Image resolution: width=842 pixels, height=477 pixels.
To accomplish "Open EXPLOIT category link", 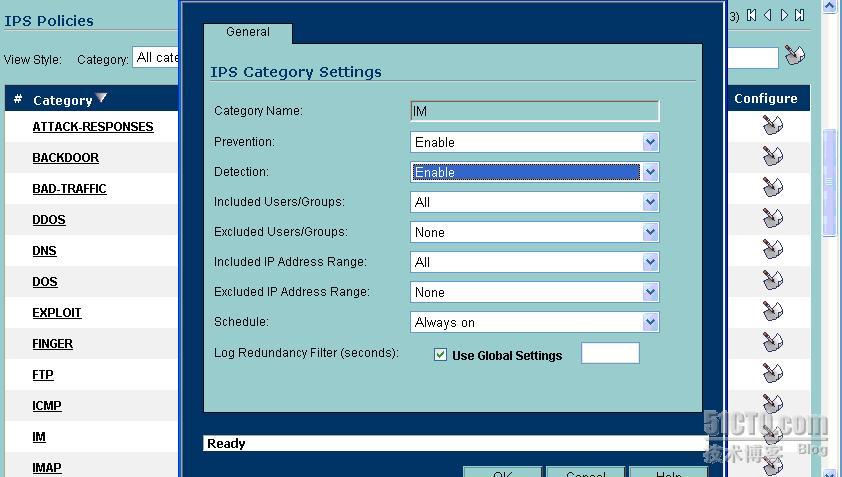I will tap(57, 313).
